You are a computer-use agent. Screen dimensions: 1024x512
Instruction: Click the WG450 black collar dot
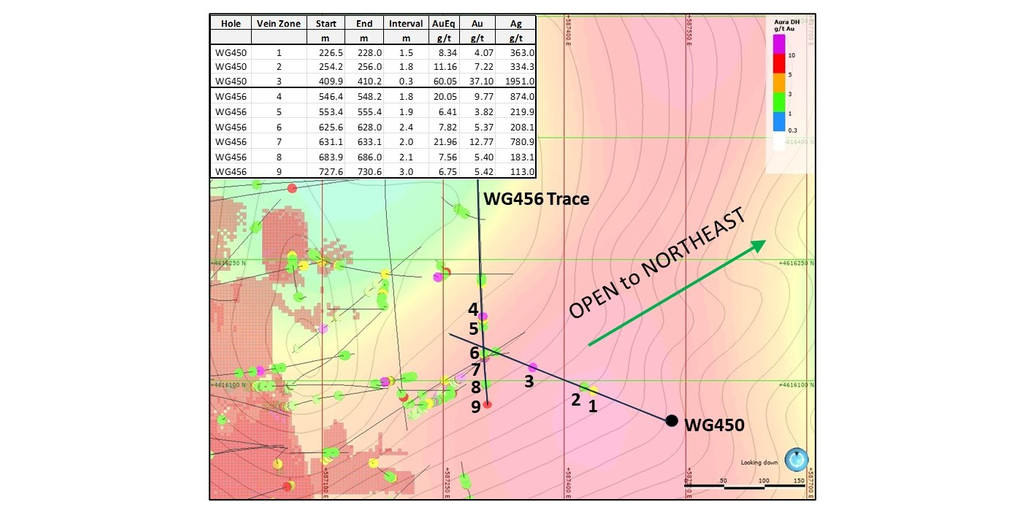672,420
